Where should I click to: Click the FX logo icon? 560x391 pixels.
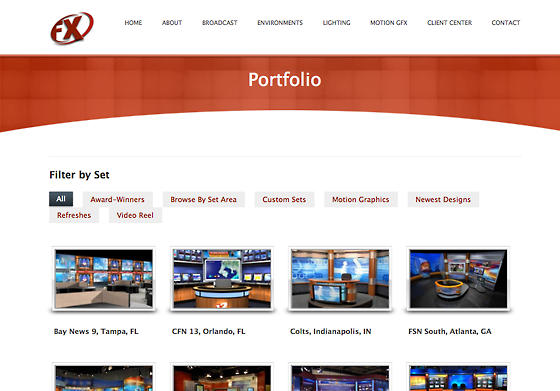(x=72, y=28)
